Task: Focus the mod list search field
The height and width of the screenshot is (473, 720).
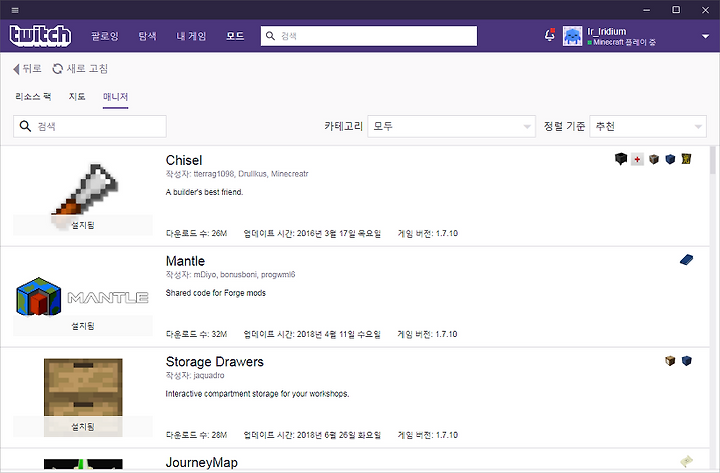Action: (x=90, y=126)
